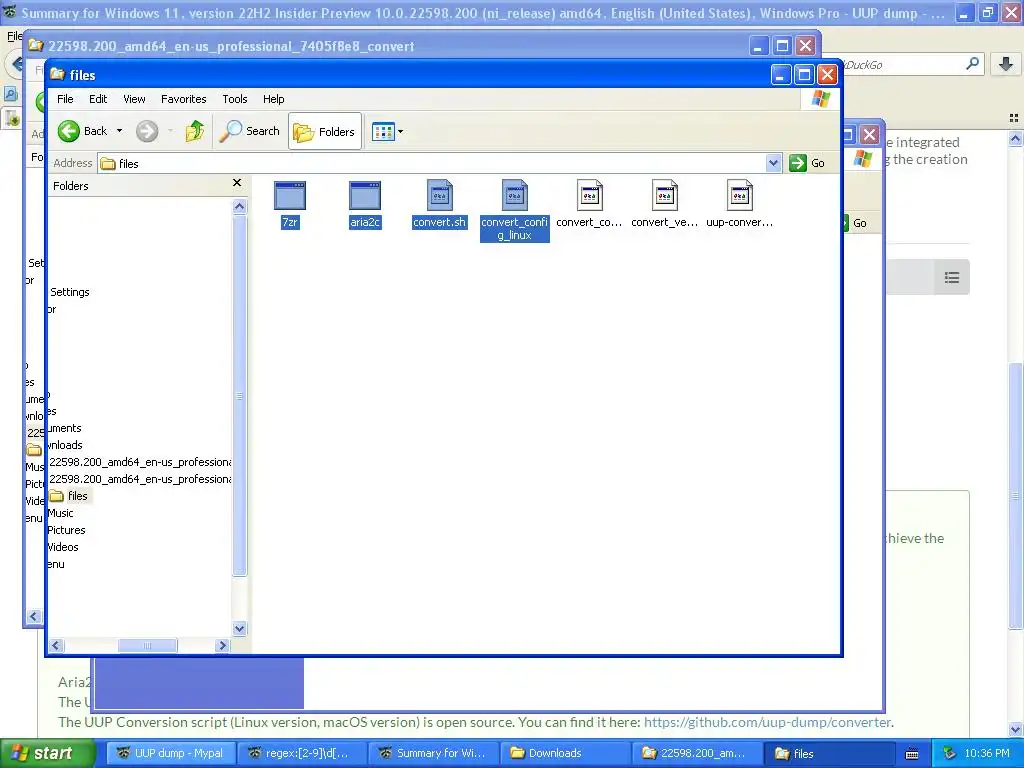
Task: Select the uup-conver... file icon
Action: click(x=739, y=195)
